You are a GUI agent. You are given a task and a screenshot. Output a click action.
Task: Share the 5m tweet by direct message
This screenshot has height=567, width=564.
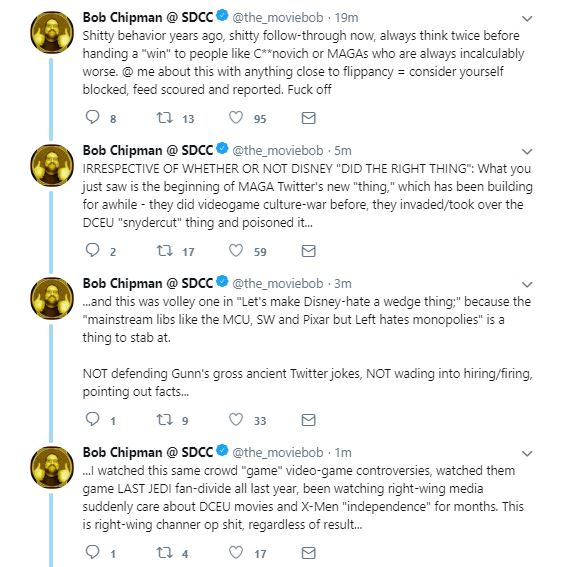308,251
